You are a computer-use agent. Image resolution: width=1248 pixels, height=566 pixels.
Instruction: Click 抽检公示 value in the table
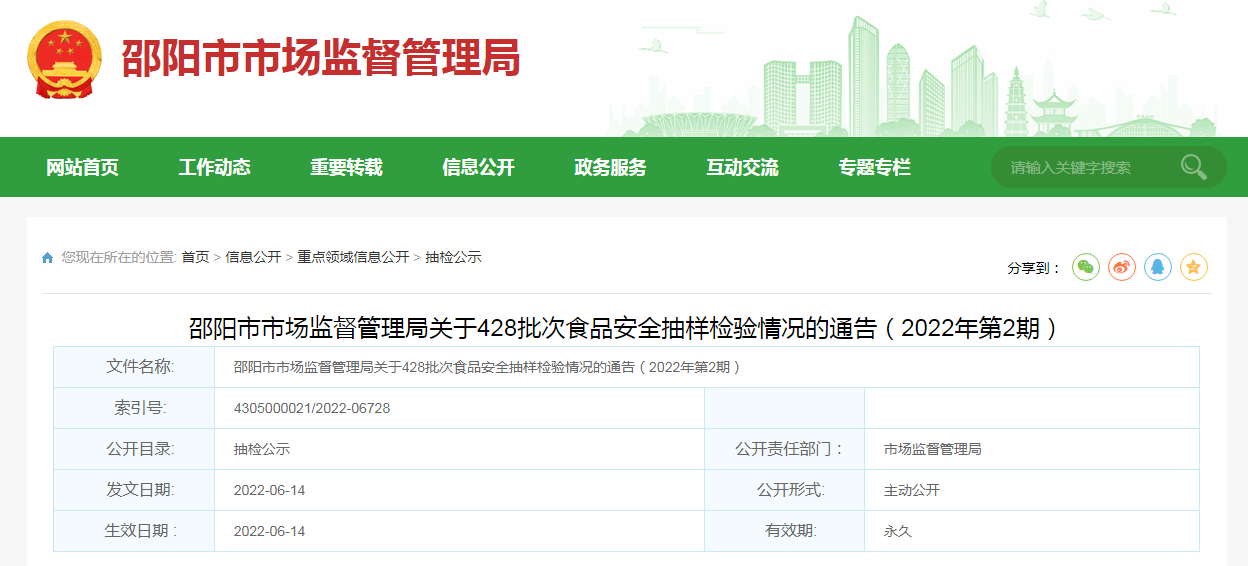click(262, 449)
